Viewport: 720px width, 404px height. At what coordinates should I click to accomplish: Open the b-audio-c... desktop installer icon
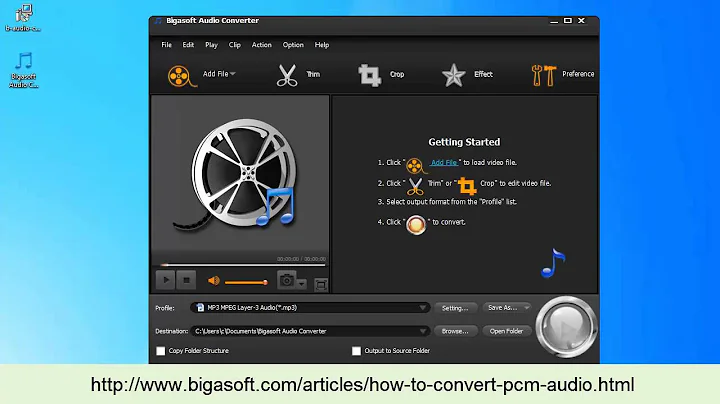click(x=23, y=18)
